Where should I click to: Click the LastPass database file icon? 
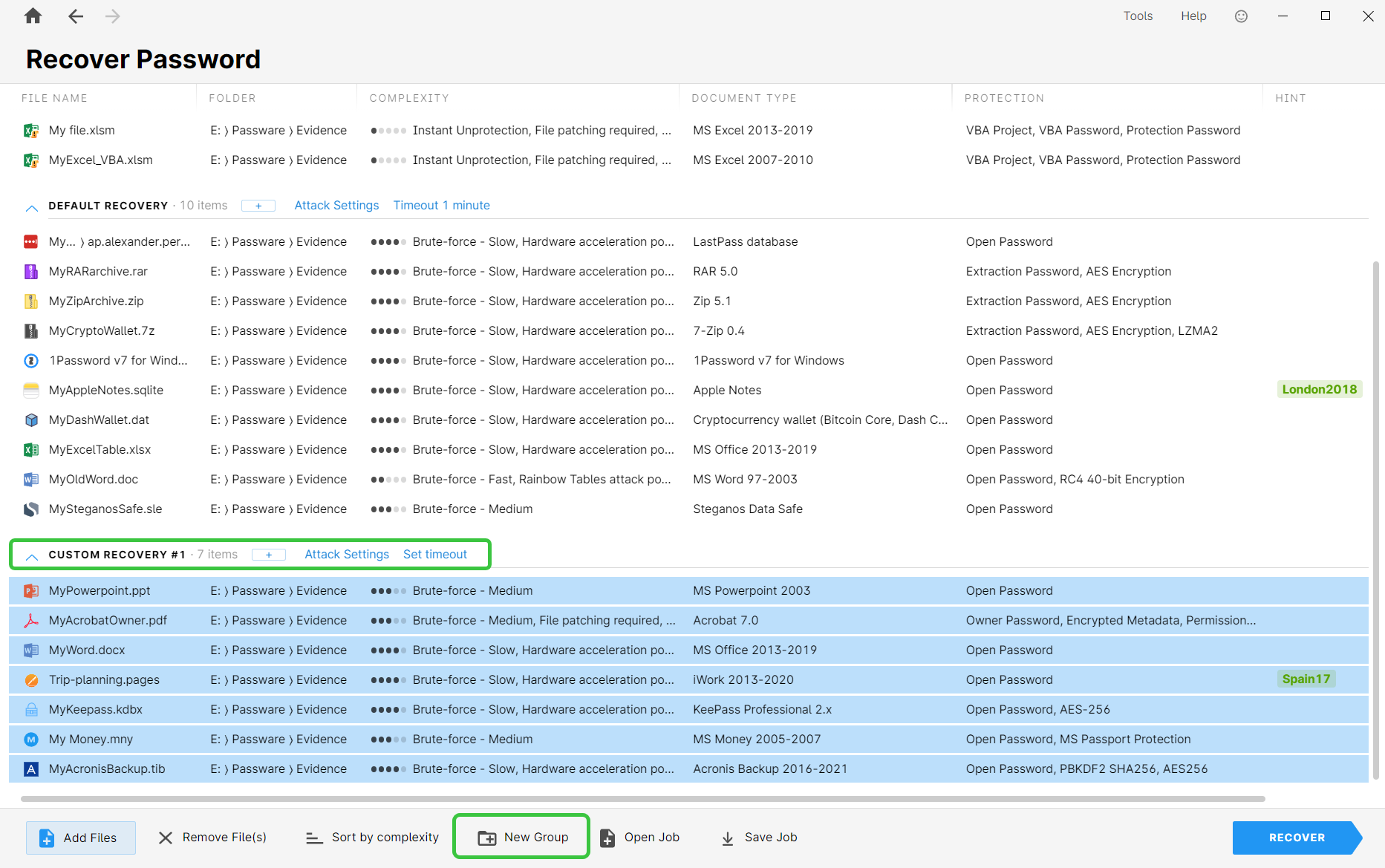[31, 242]
